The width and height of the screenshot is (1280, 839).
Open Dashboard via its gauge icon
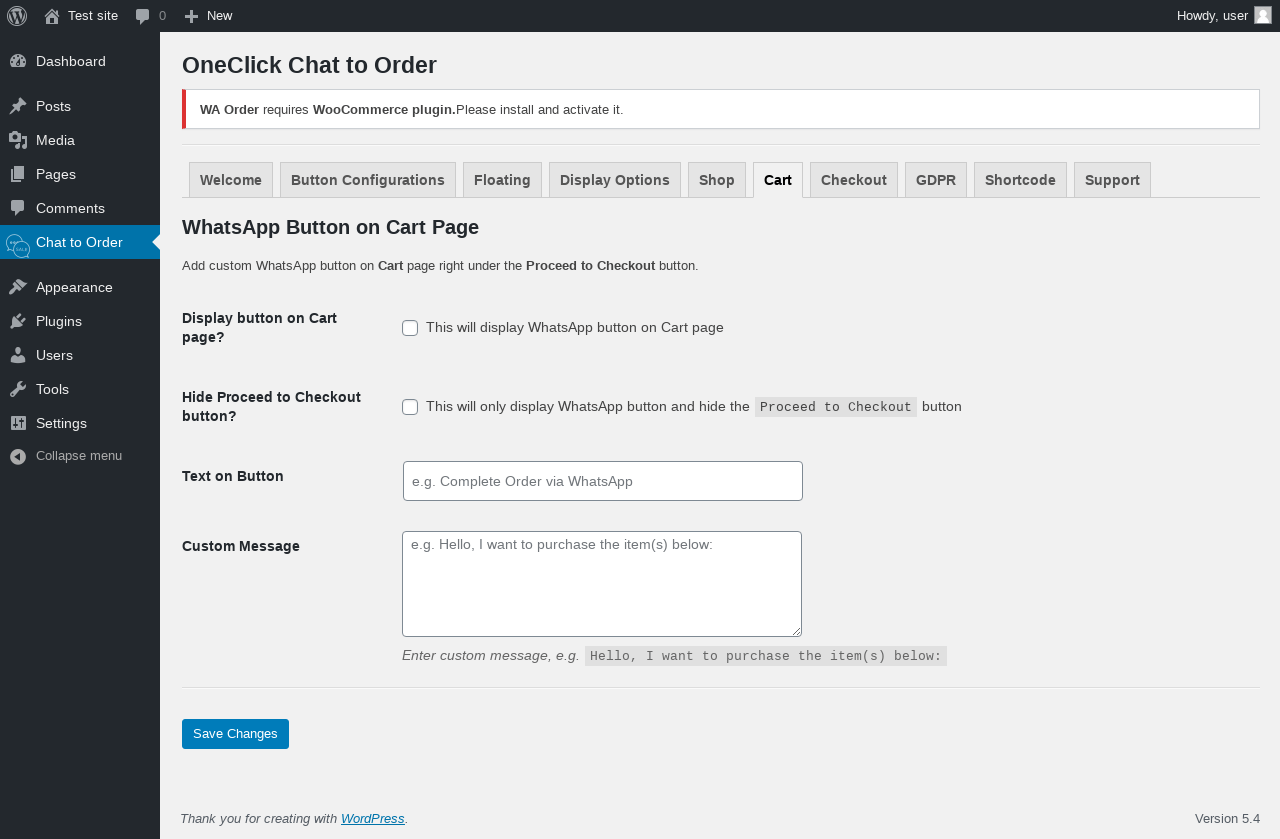click(18, 61)
